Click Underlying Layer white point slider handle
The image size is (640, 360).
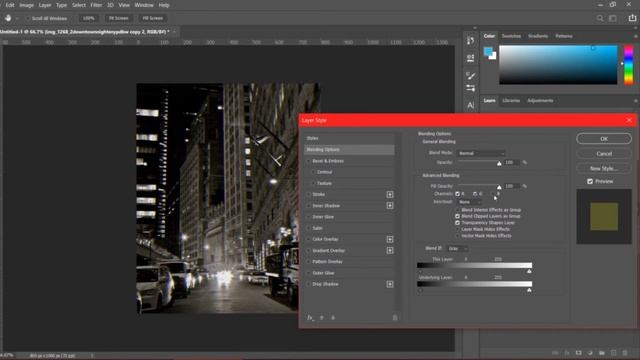[529, 290]
